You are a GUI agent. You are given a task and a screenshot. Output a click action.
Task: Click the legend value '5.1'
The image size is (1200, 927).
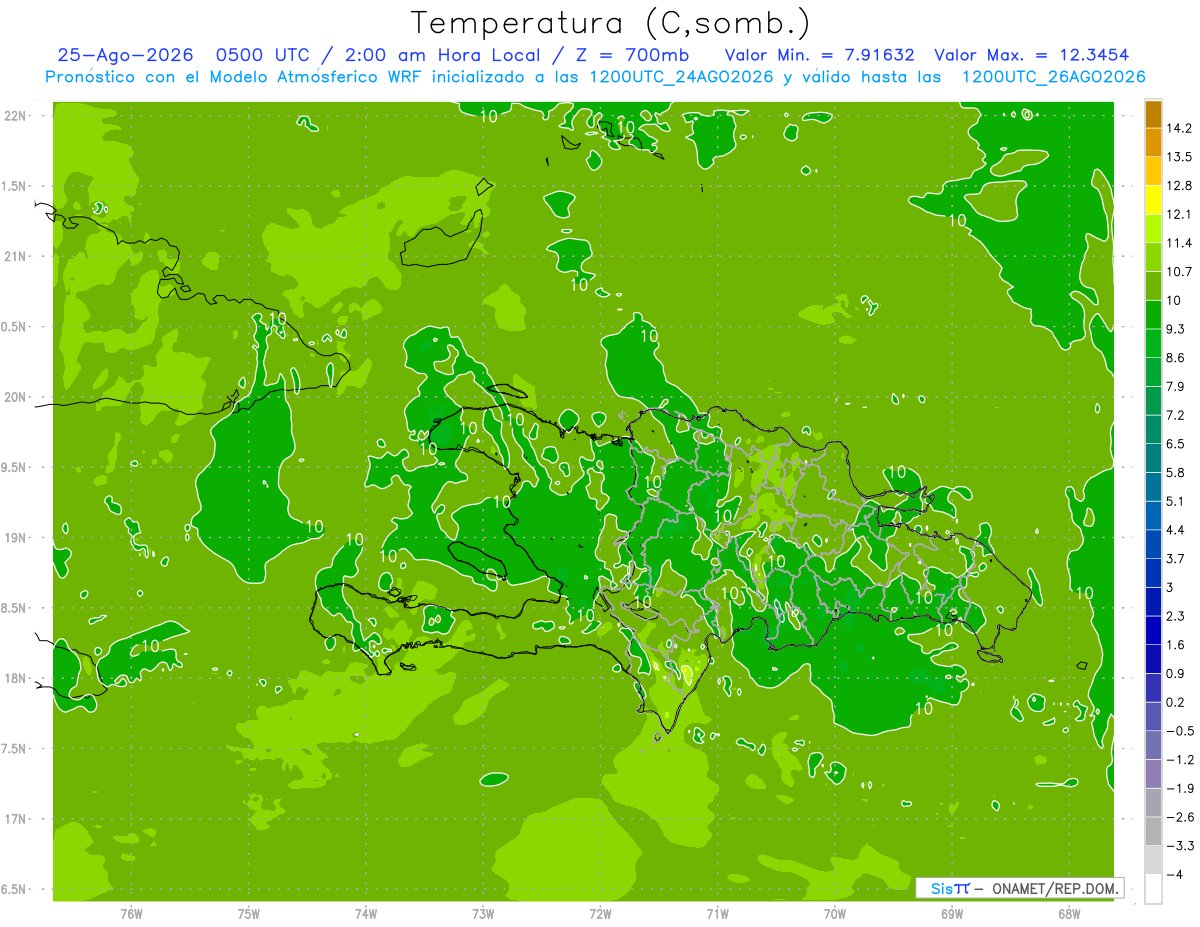pos(1176,501)
